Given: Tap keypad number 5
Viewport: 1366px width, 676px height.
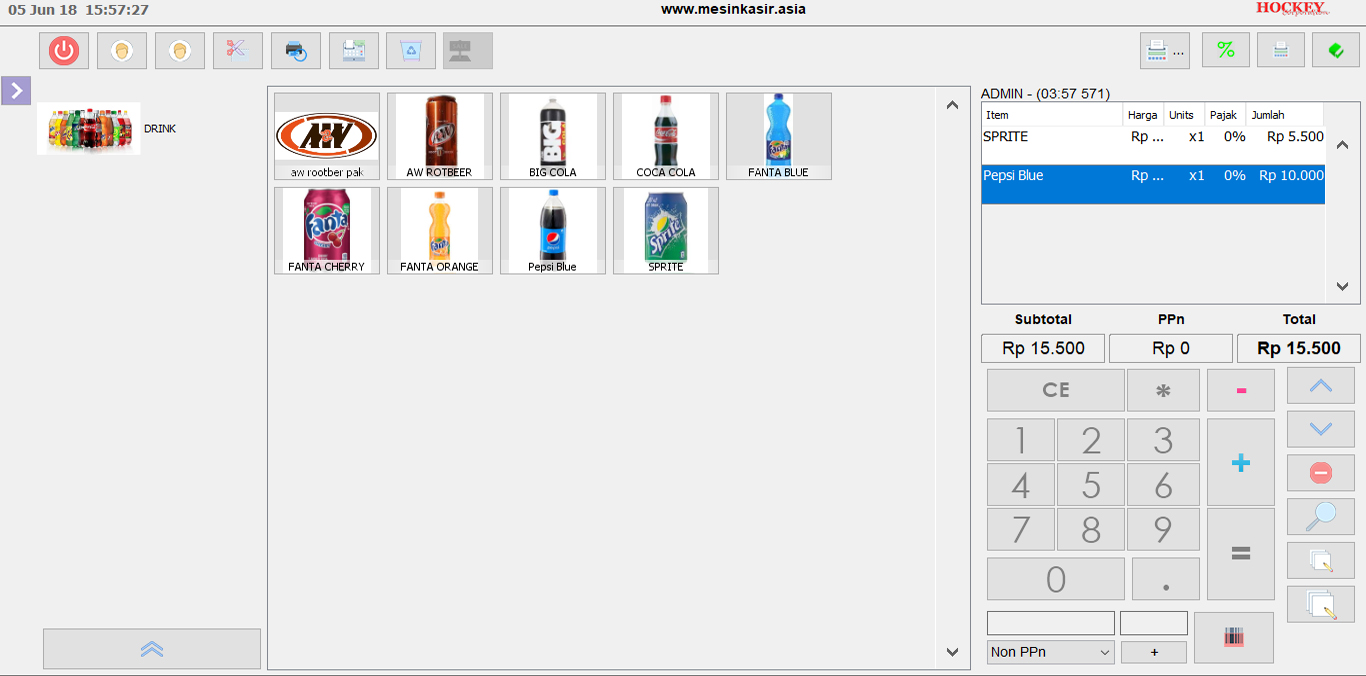Looking at the screenshot, I should (x=1091, y=485).
